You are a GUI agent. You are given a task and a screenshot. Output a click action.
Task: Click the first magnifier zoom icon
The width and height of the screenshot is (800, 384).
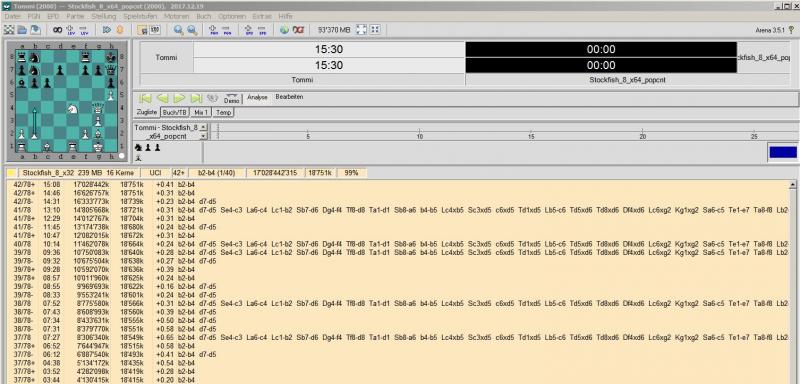178,30
